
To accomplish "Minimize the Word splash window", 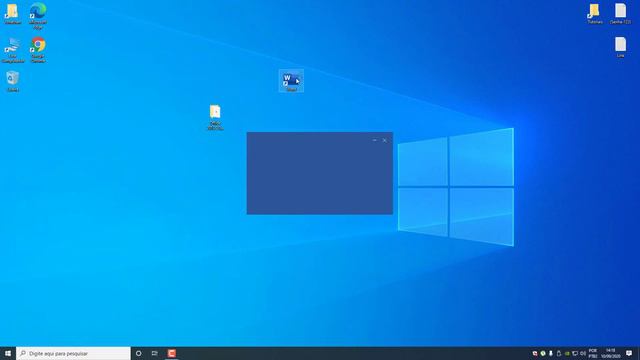I will point(375,140).
